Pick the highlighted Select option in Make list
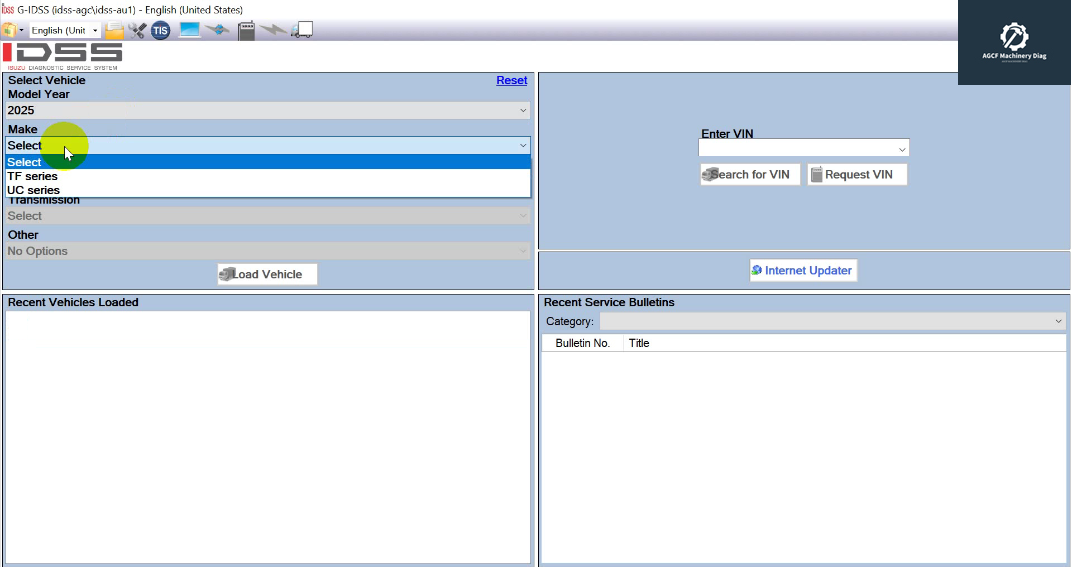The height and width of the screenshot is (567, 1071). pyautogui.click(x=25, y=162)
